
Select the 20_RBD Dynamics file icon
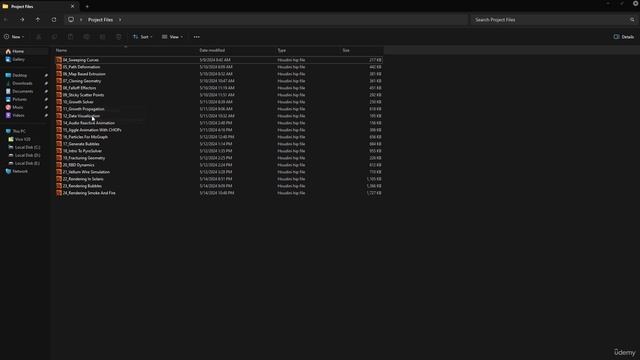[59, 165]
